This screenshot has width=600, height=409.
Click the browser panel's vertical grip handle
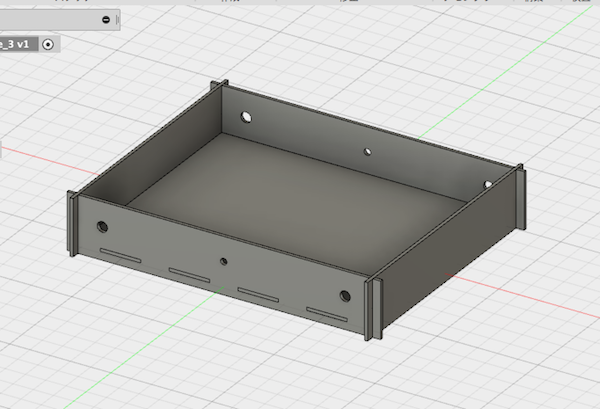click(x=117, y=20)
